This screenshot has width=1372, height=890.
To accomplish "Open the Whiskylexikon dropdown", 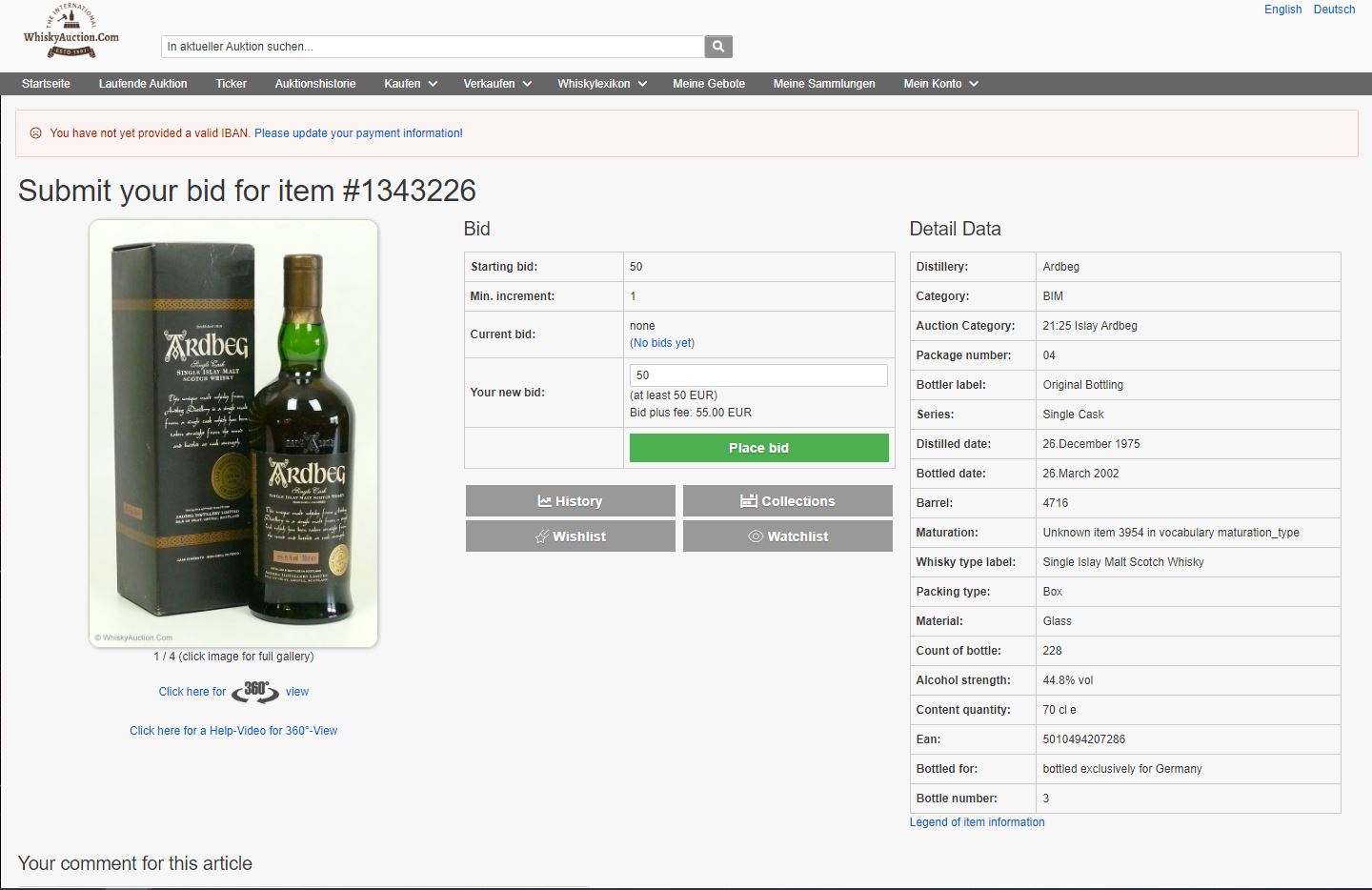I will [x=602, y=84].
